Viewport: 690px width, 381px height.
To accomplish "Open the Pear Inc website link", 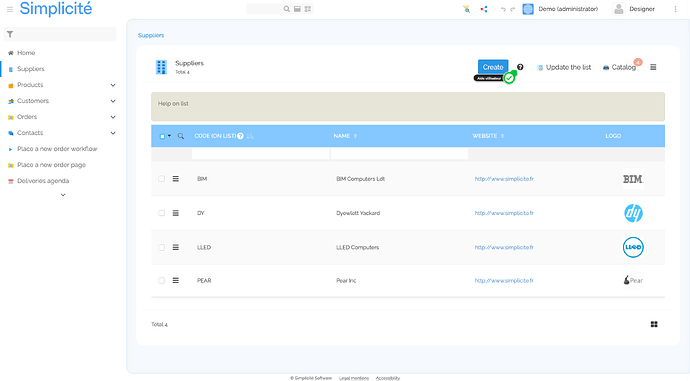I will 504,280.
